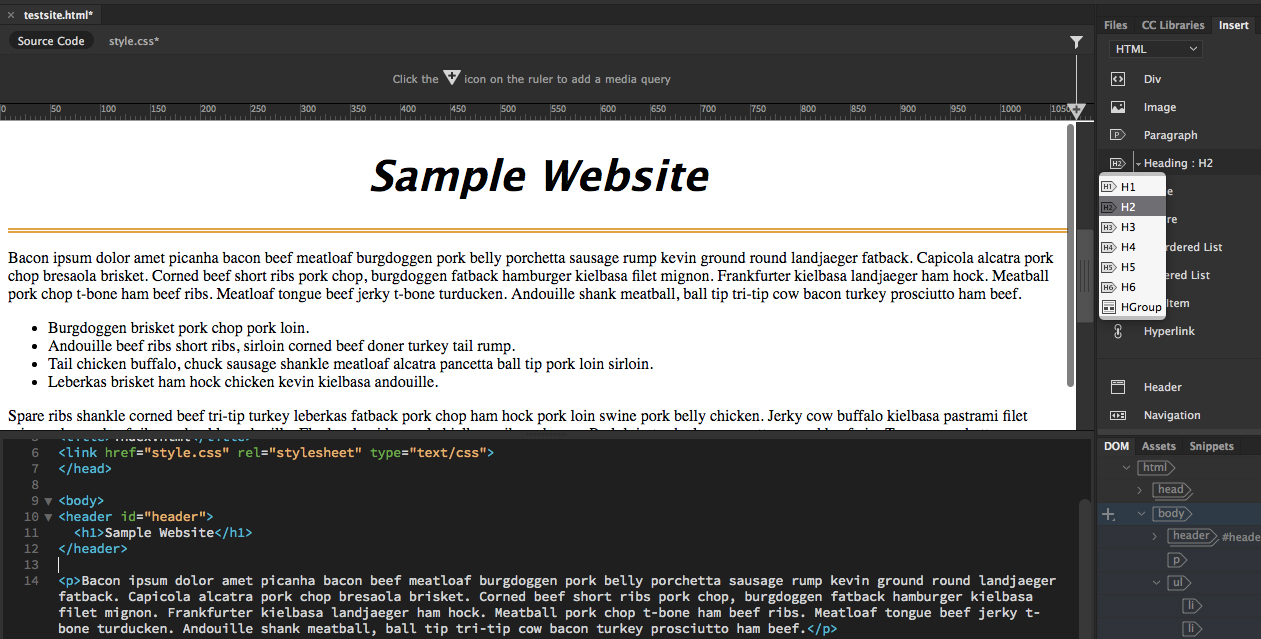Click the add element plus icon in DOM
Image resolution: width=1261 pixels, height=639 pixels.
click(1108, 515)
